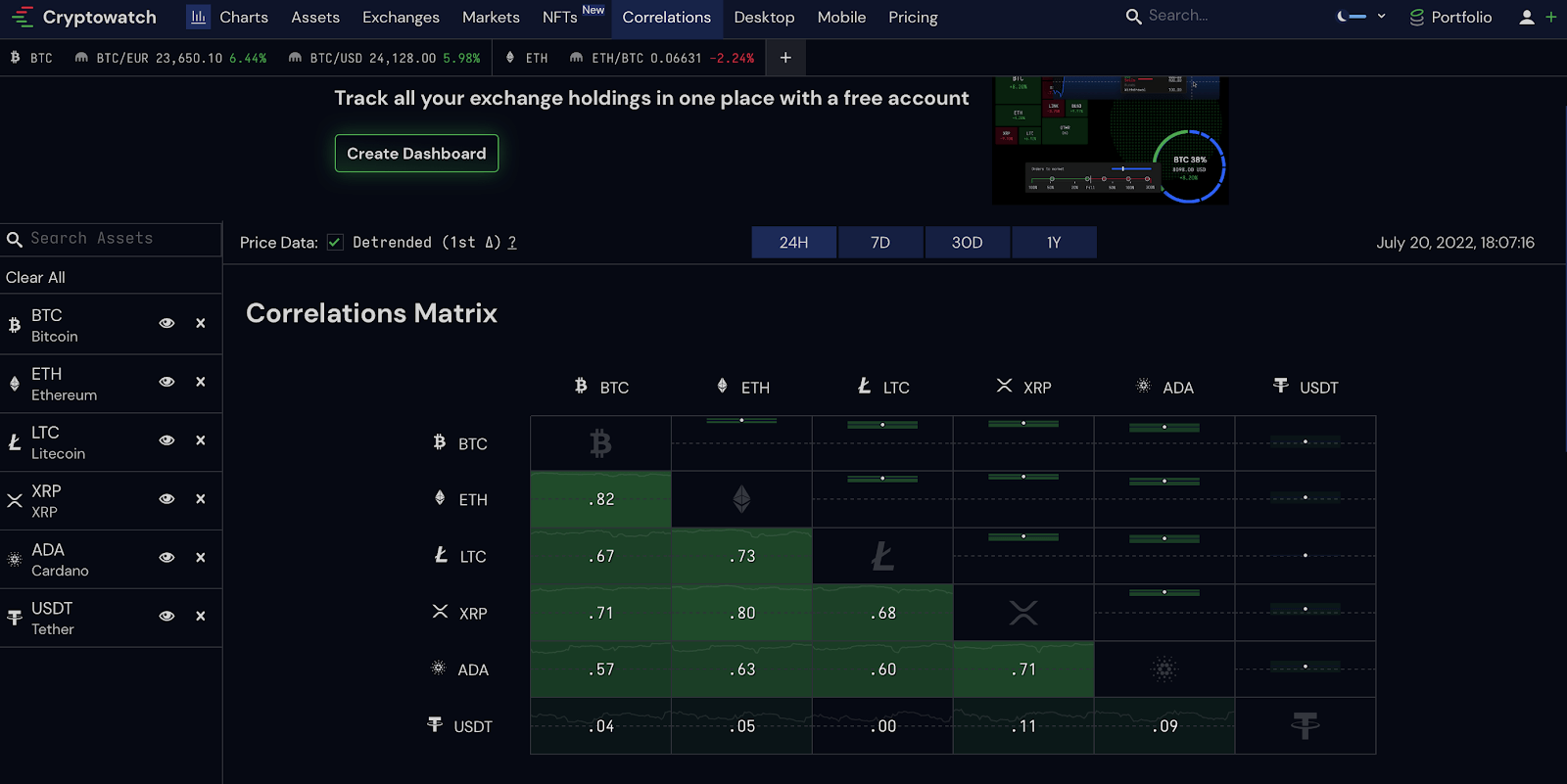This screenshot has width=1567, height=784.
Task: Expand the theme mode dropdown arrow
Action: [x=1382, y=17]
